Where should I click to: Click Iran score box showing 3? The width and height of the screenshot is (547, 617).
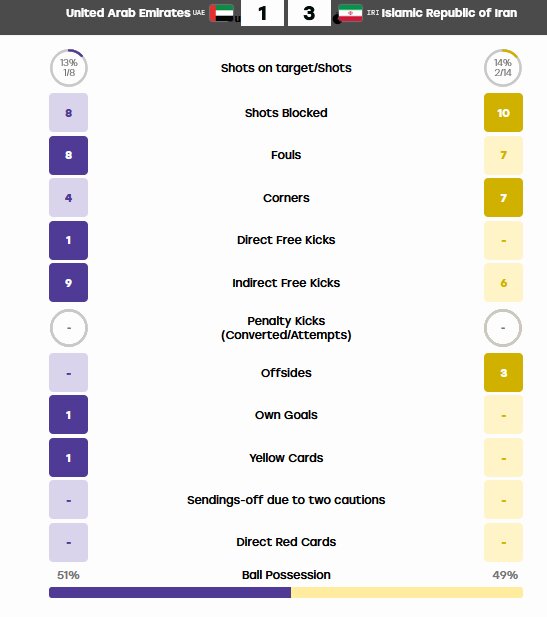point(309,13)
